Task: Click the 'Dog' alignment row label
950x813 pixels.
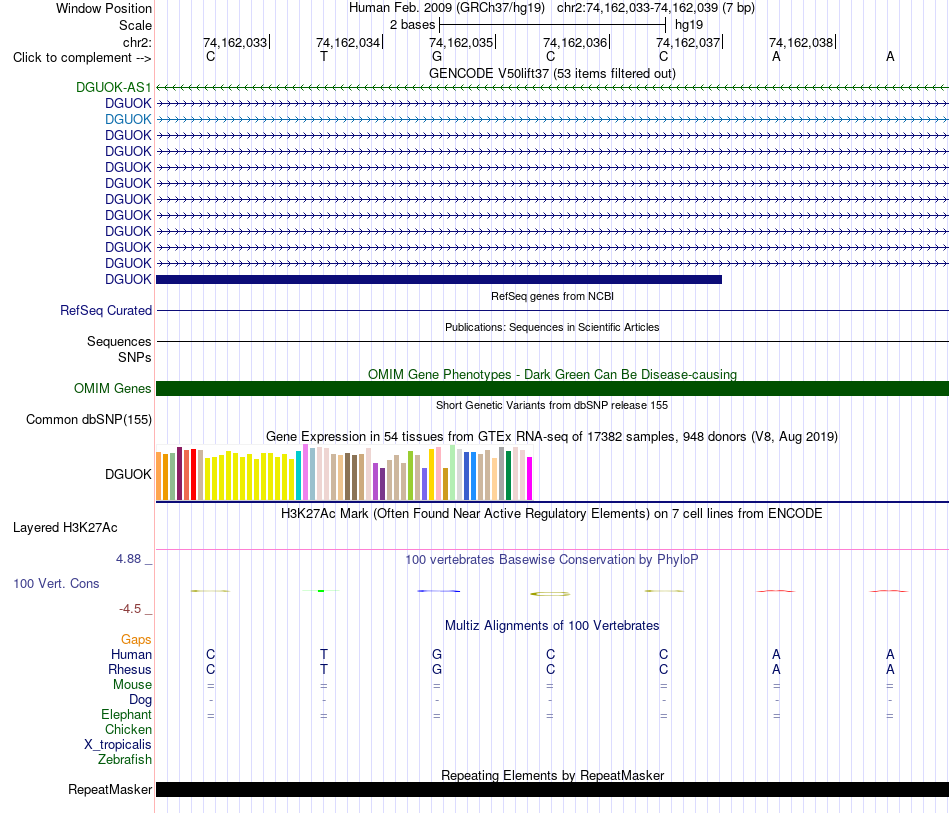Action: click(x=140, y=700)
